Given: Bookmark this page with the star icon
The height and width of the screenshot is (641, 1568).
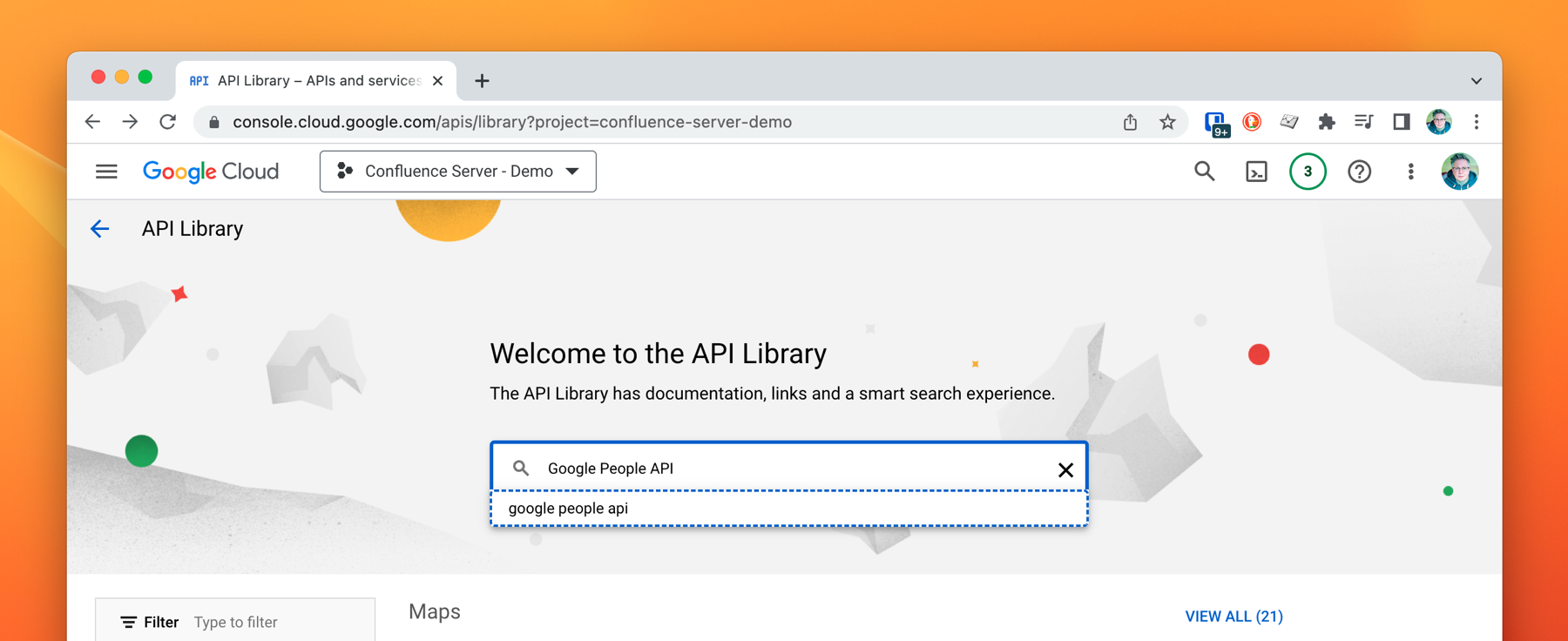Looking at the screenshot, I should (x=1167, y=122).
